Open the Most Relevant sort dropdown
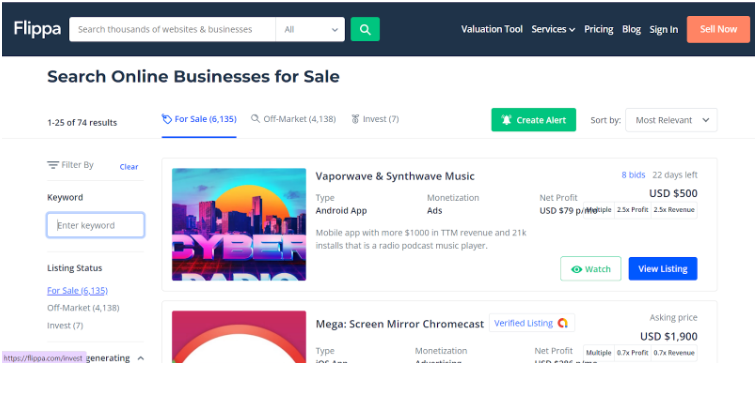This screenshot has width=755, height=395. (671, 120)
